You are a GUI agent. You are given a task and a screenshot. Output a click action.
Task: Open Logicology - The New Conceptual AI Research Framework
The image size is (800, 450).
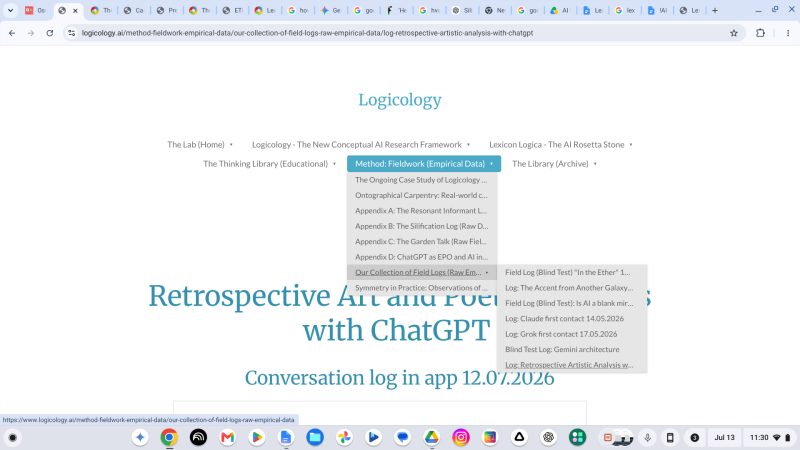pyautogui.click(x=357, y=145)
